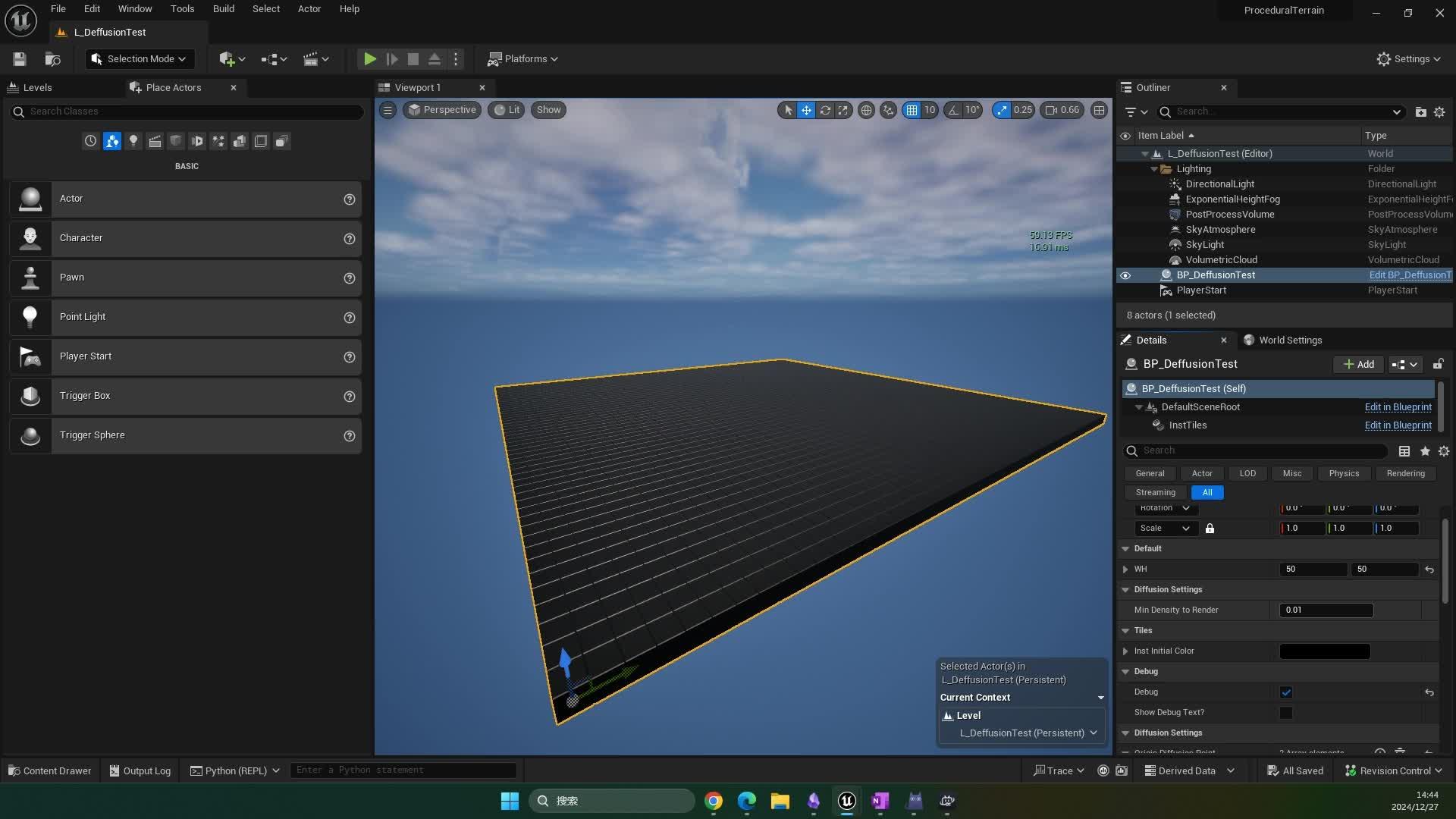
Task: Collapse the Lighting folder in Outliner
Action: [x=1154, y=169]
